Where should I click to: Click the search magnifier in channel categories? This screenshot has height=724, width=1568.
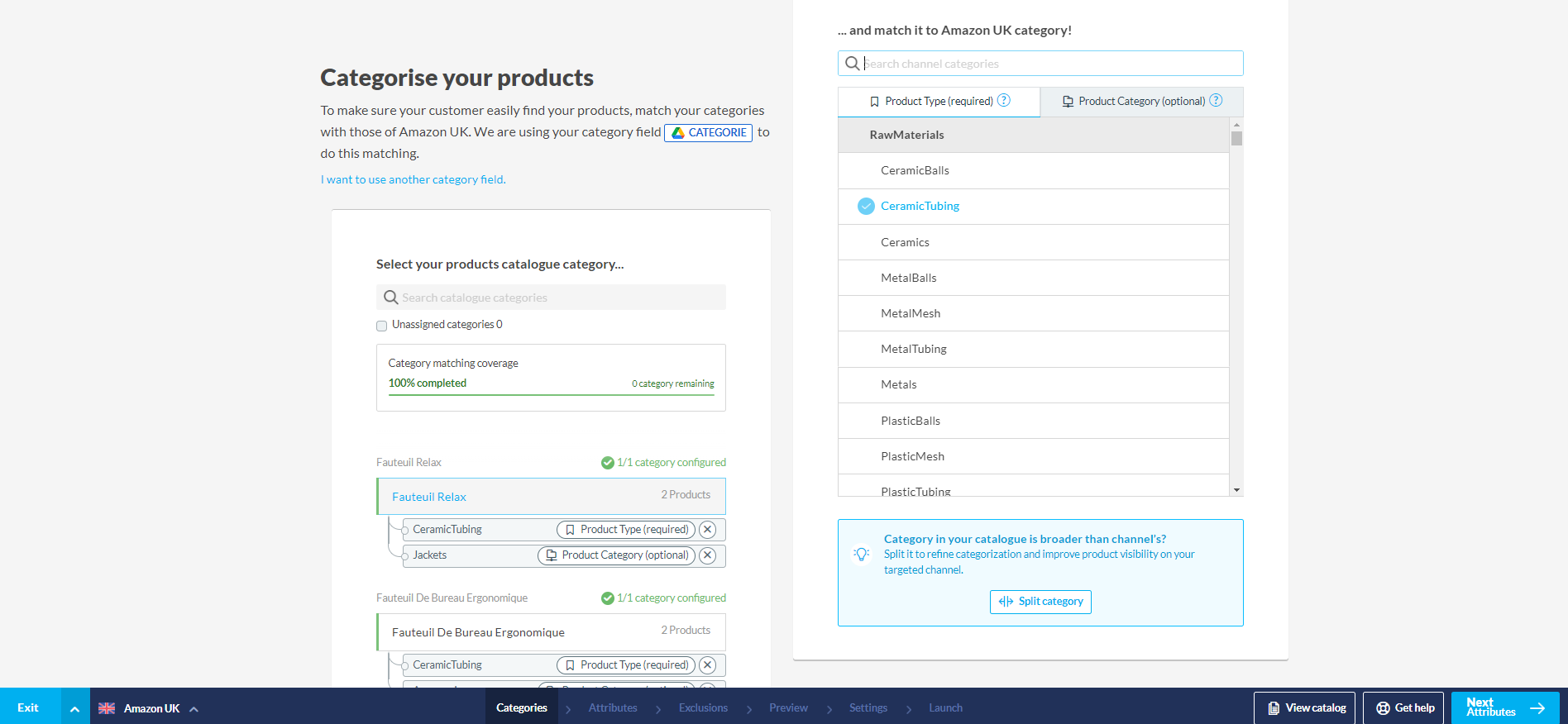point(852,64)
